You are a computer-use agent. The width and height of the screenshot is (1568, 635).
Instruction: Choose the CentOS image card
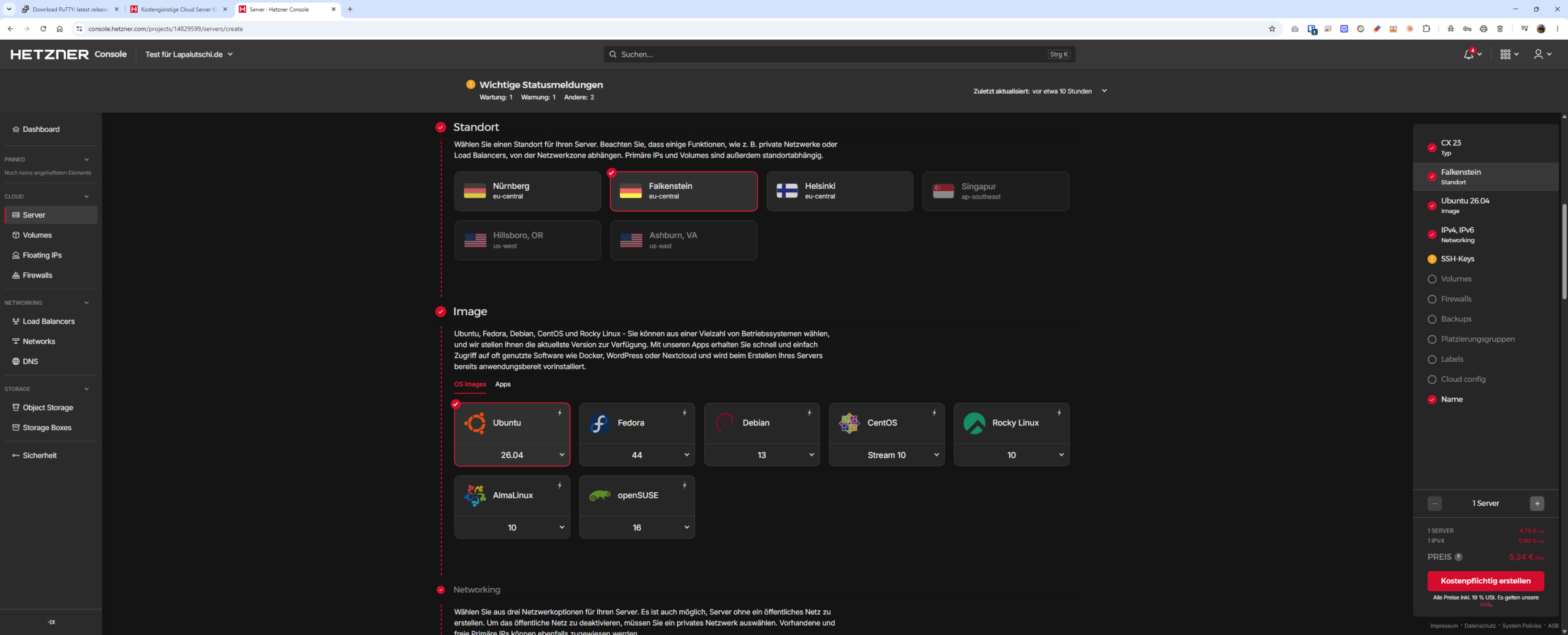[887, 424]
